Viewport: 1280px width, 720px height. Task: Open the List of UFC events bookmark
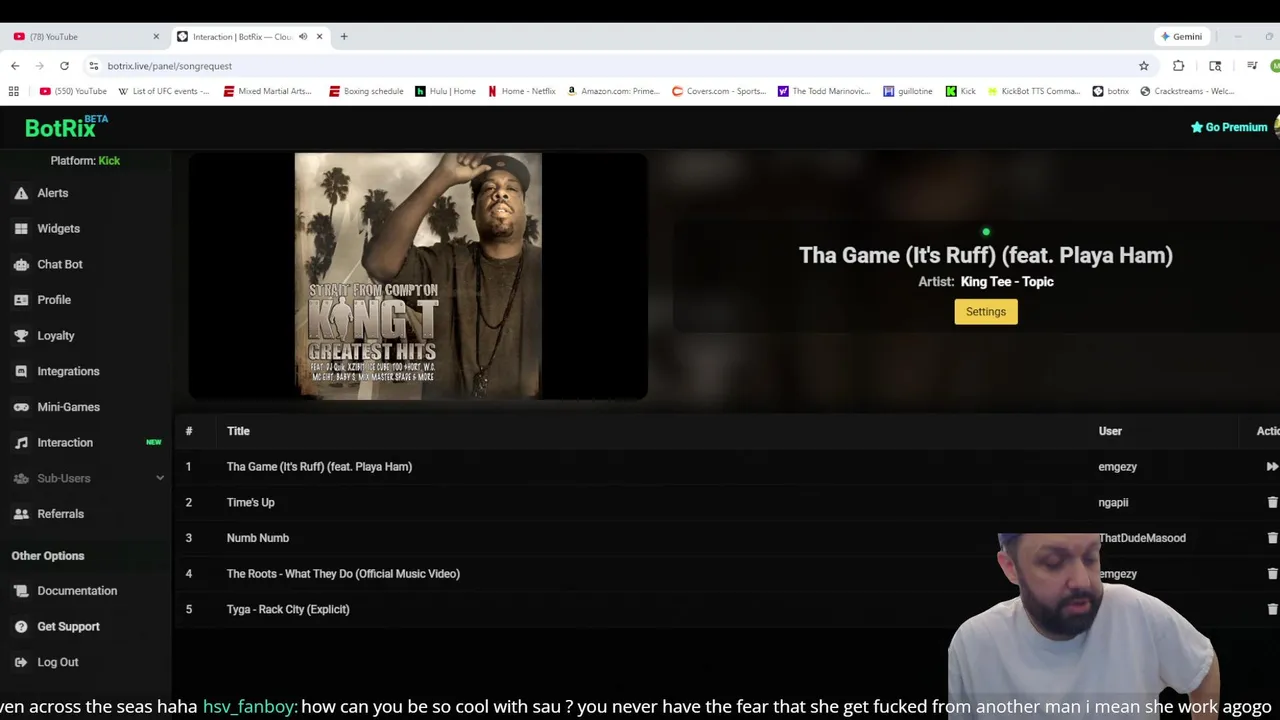pos(164,91)
